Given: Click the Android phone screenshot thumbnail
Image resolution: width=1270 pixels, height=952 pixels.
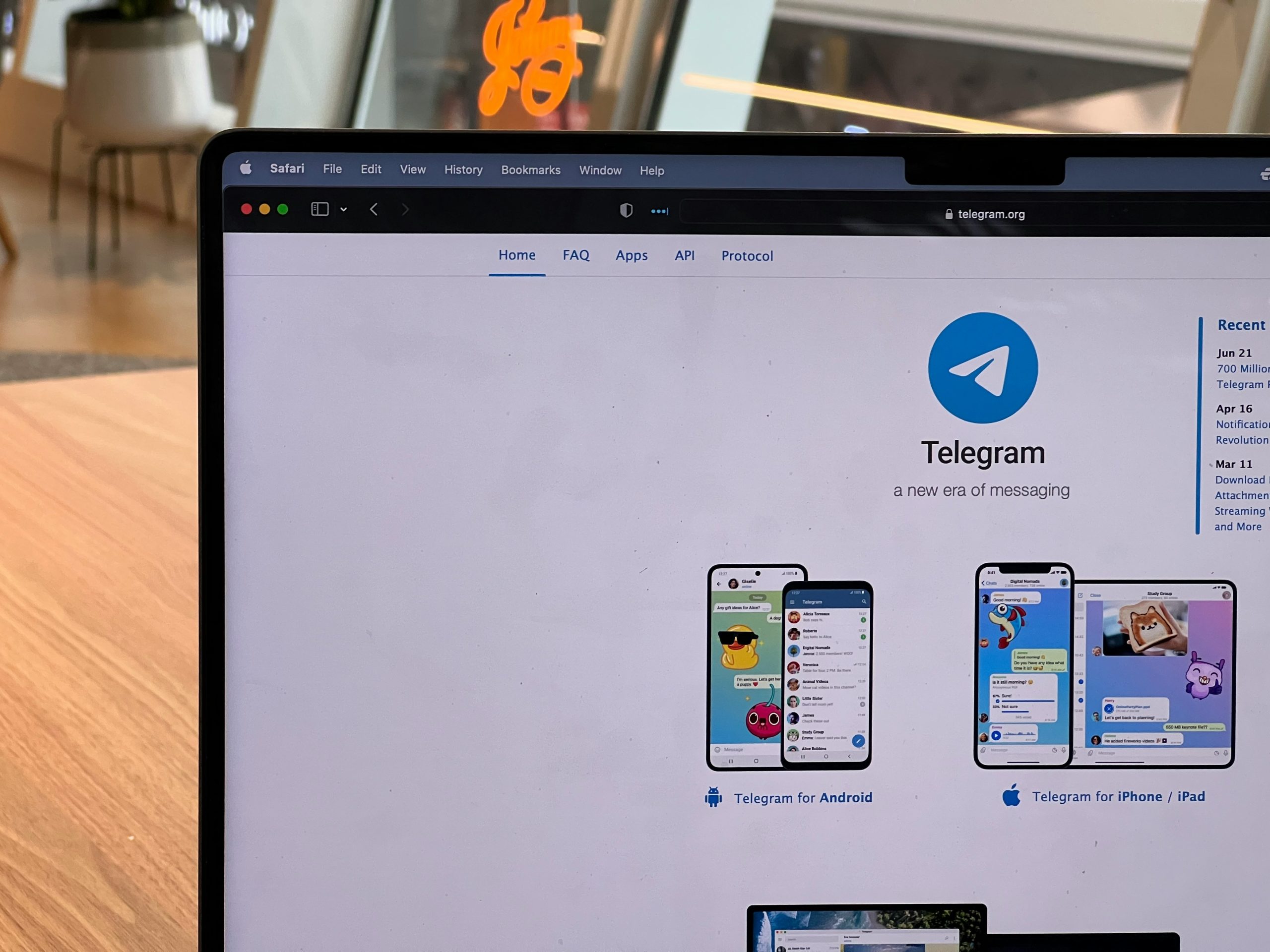Looking at the screenshot, I should pos(786,666).
